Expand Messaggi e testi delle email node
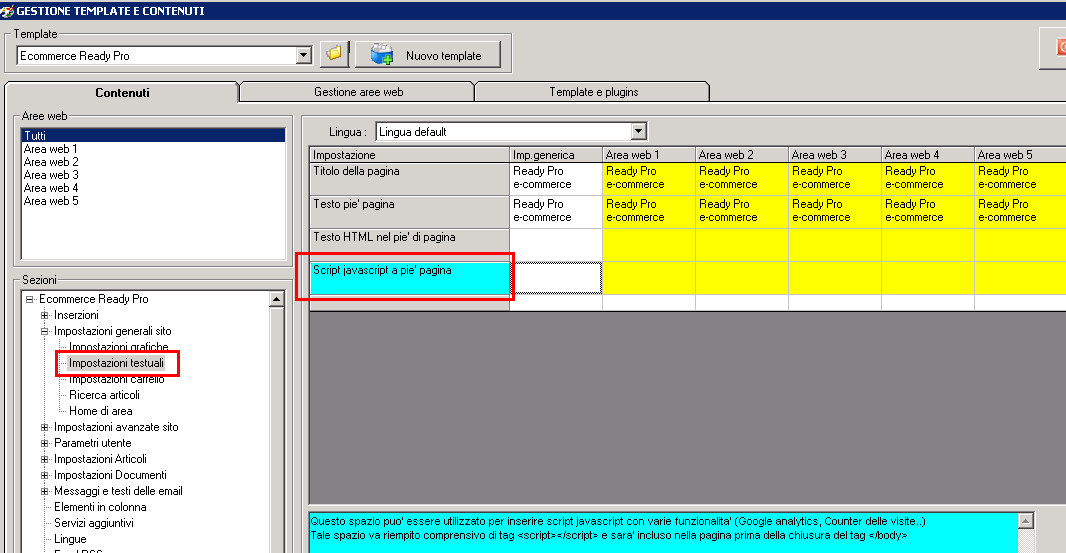The image size is (1066, 553). 44,491
